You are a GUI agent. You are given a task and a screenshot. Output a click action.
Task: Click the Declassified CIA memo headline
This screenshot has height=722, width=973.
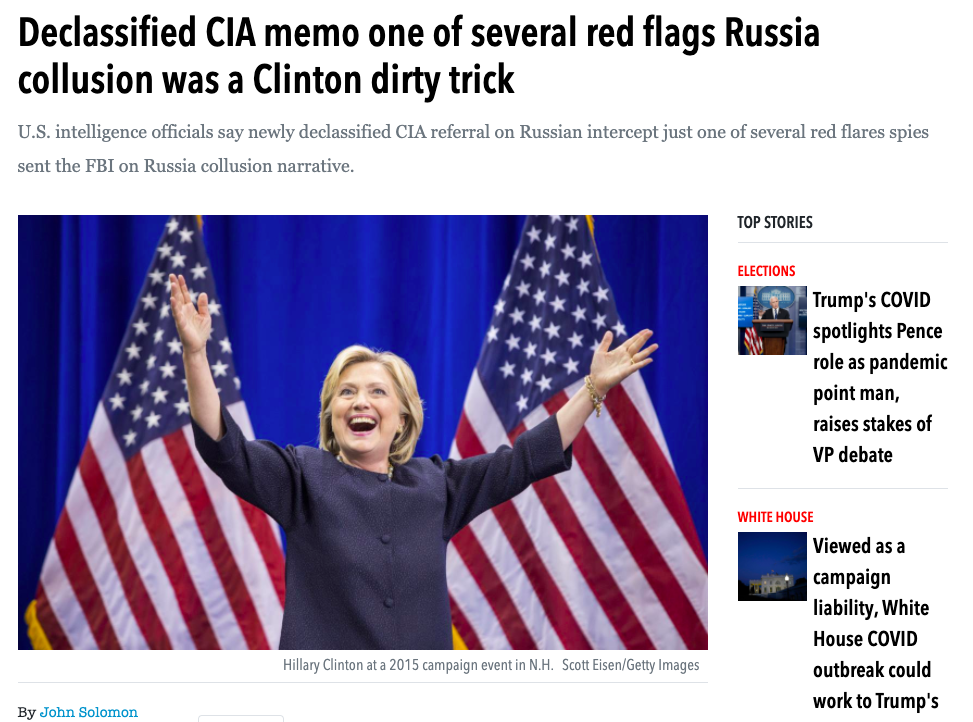point(419,56)
